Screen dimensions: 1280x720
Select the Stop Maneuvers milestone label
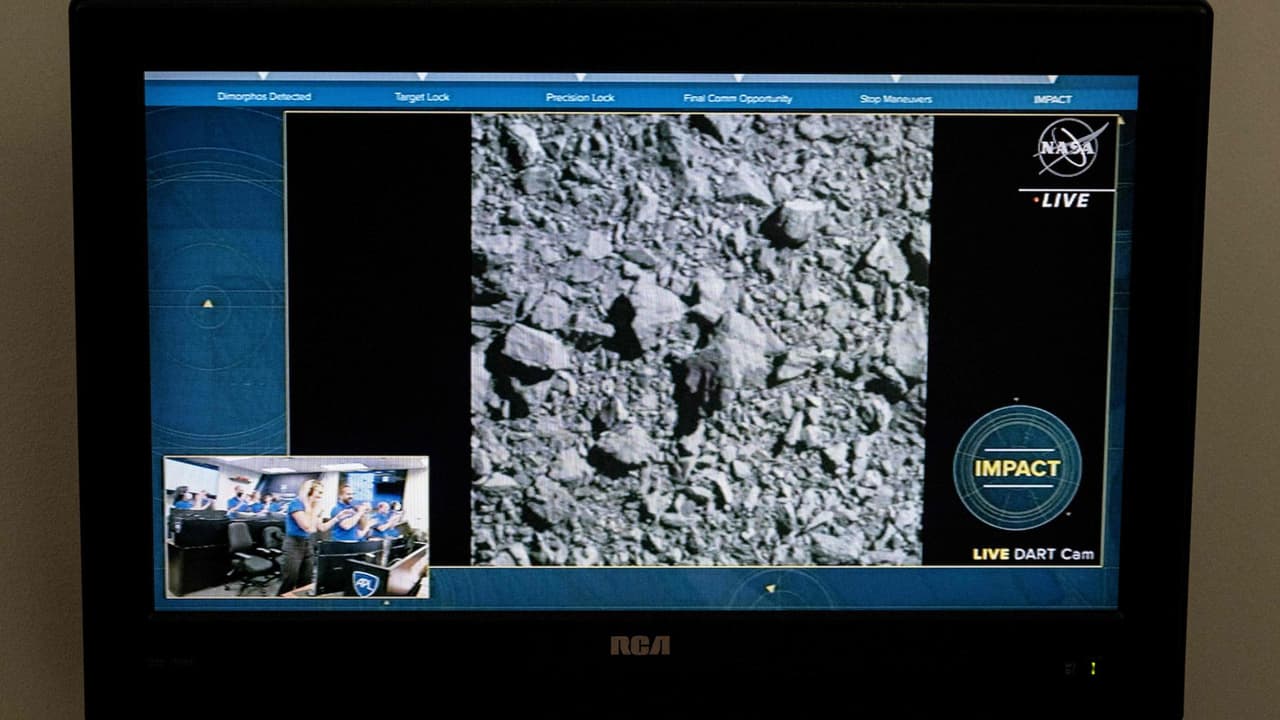pyautogui.click(x=896, y=99)
